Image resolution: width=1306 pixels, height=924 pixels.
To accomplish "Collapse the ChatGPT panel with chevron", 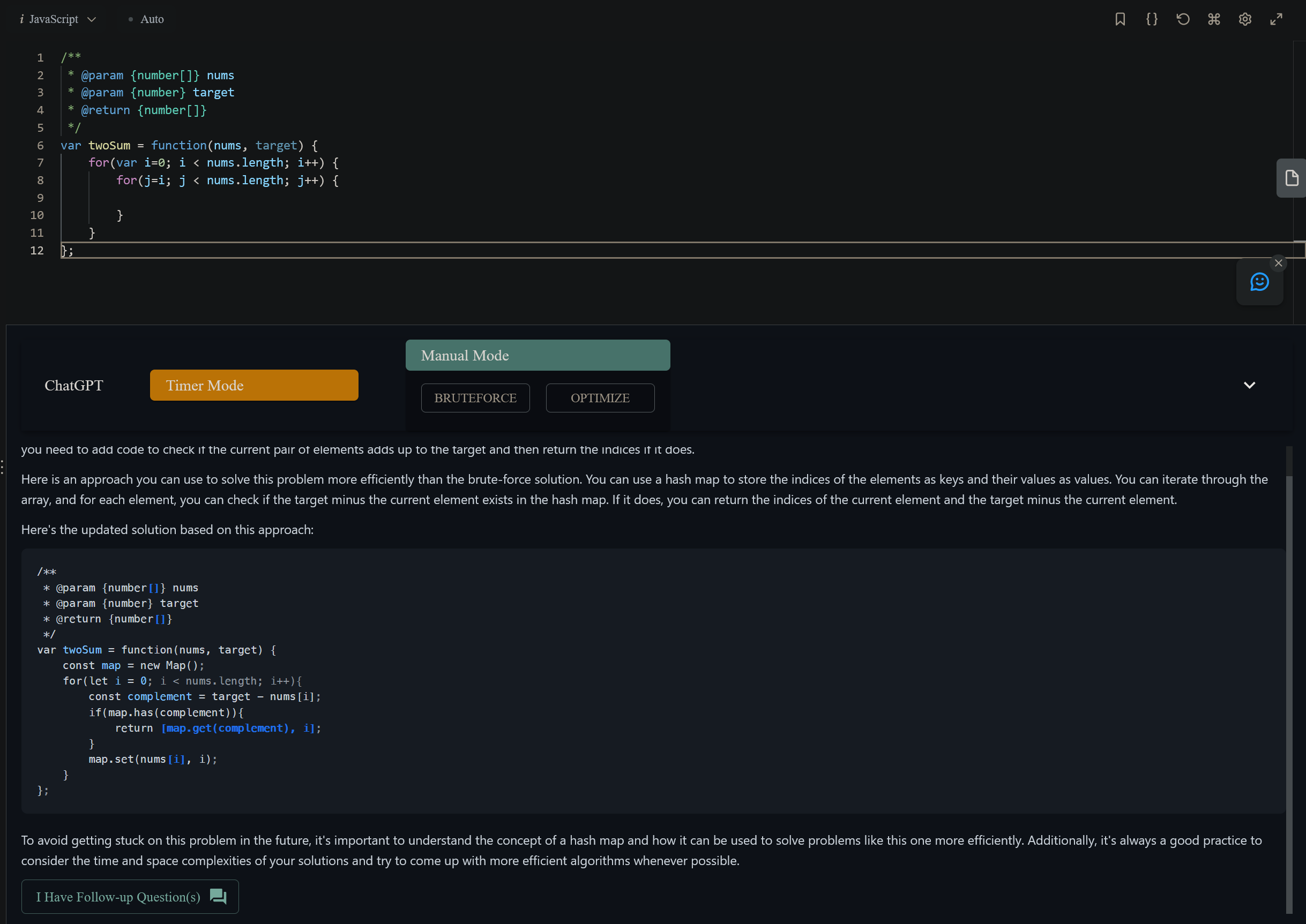I will (x=1249, y=385).
